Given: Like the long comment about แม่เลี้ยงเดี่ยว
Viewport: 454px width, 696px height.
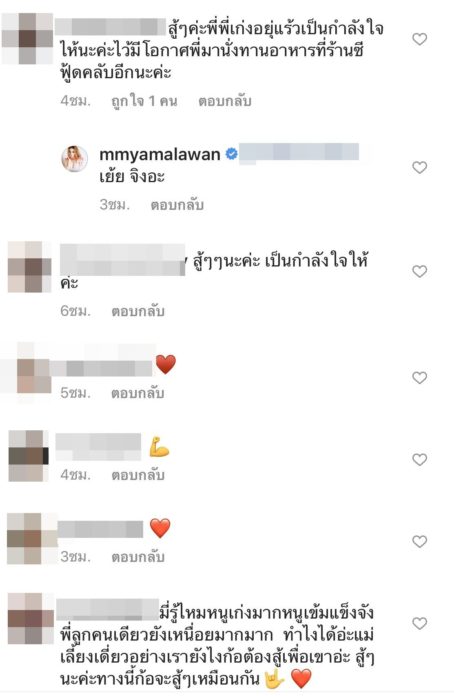Looking at the screenshot, I should click(x=419, y=624).
